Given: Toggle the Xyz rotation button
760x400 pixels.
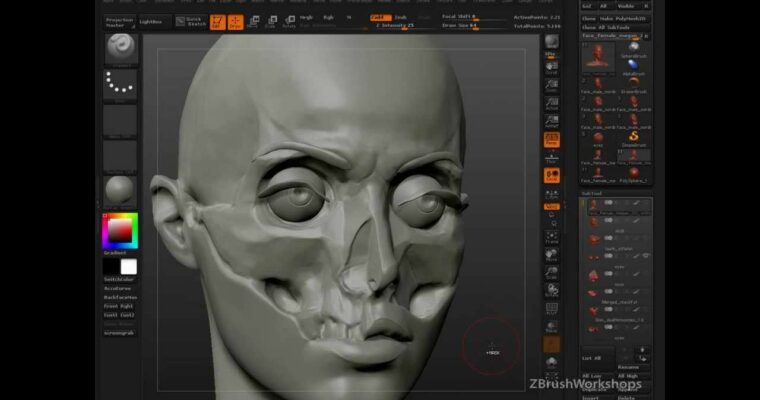Looking at the screenshot, I should (552, 207).
